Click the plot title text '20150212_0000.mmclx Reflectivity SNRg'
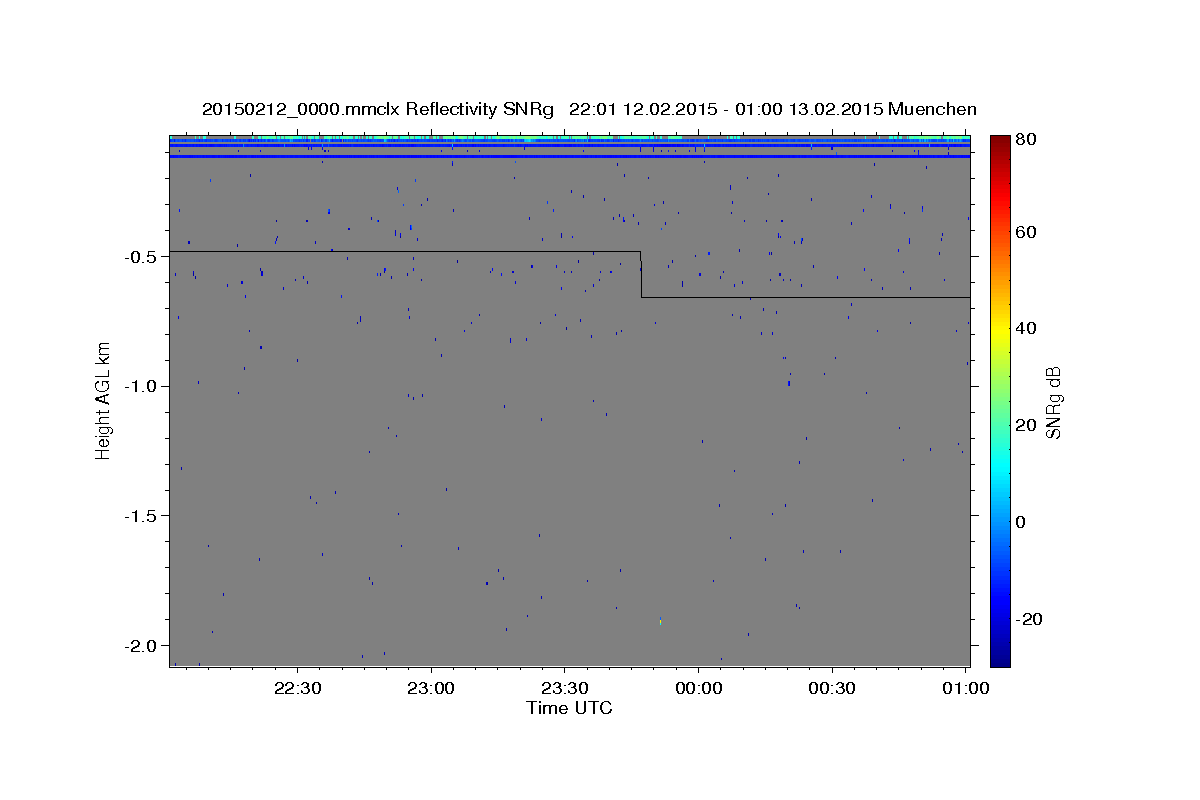Screen dimensions: 1200x800 [x=378, y=109]
